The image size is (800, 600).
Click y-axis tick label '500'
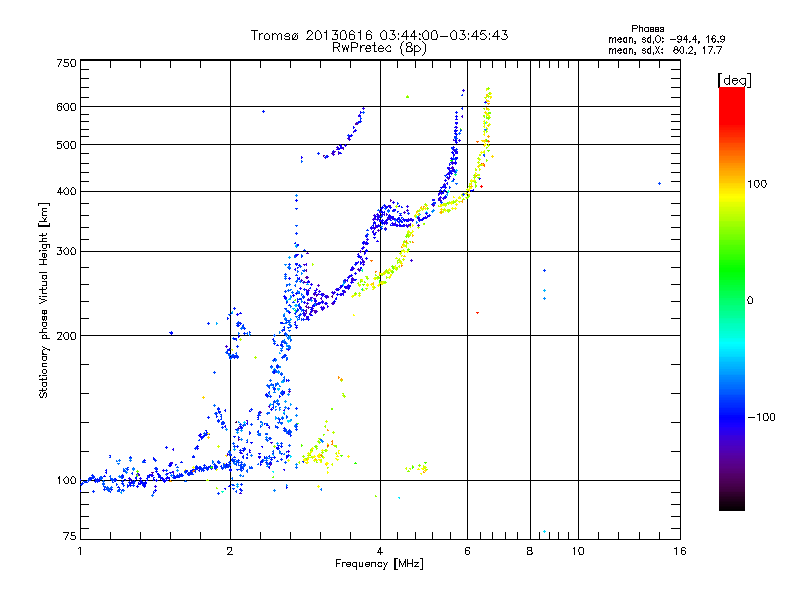pos(66,145)
